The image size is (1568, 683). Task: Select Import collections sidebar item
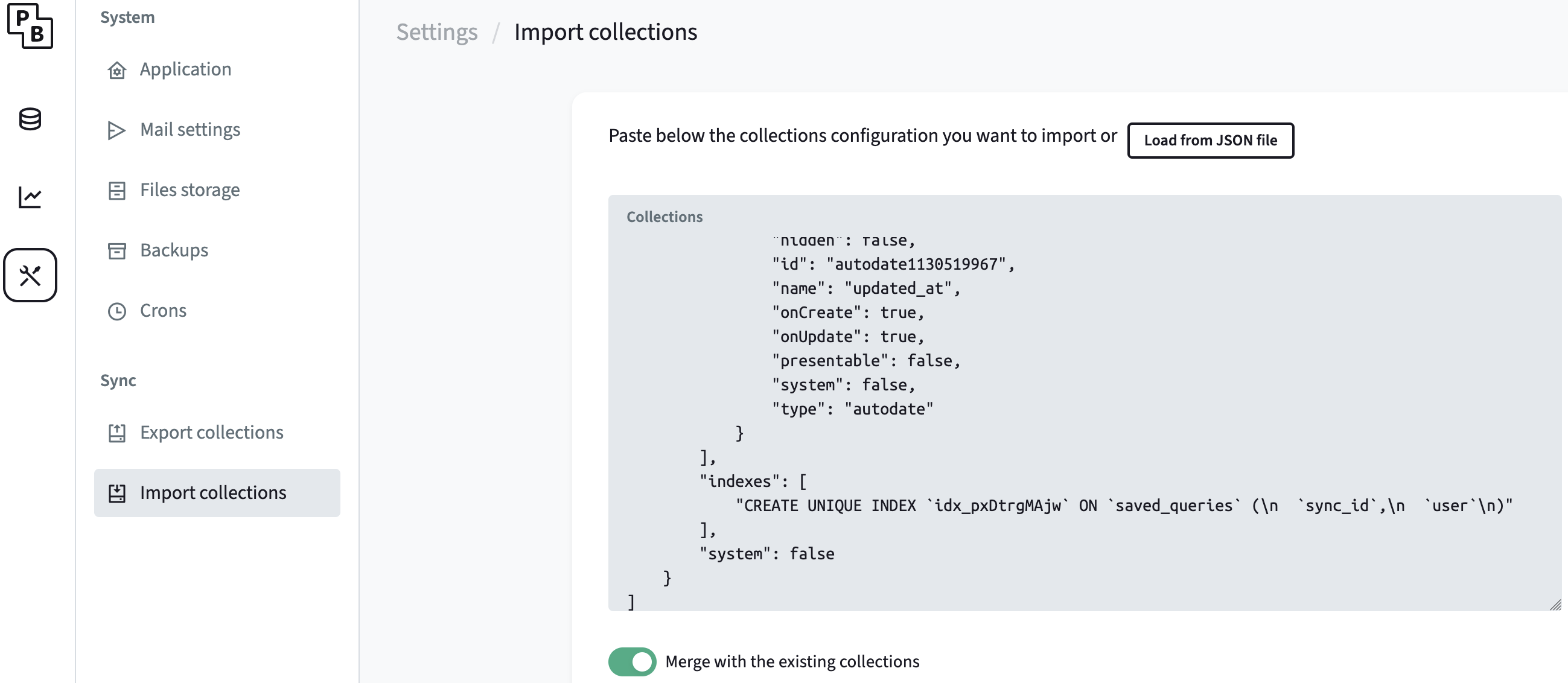(x=212, y=492)
